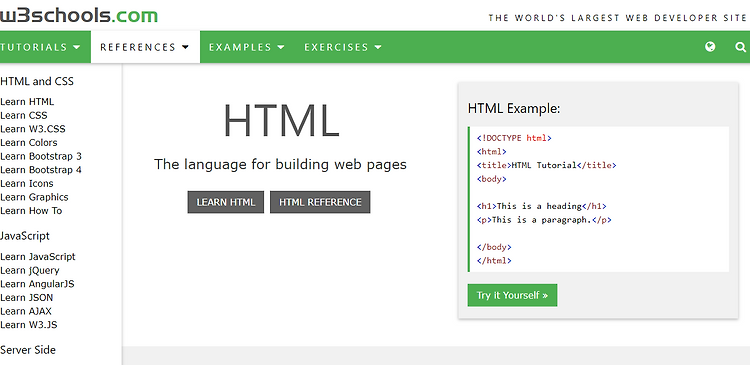This screenshot has height=365, width=750.
Task: Go to Learn AJAX
Action: pyautogui.click(x=26, y=311)
